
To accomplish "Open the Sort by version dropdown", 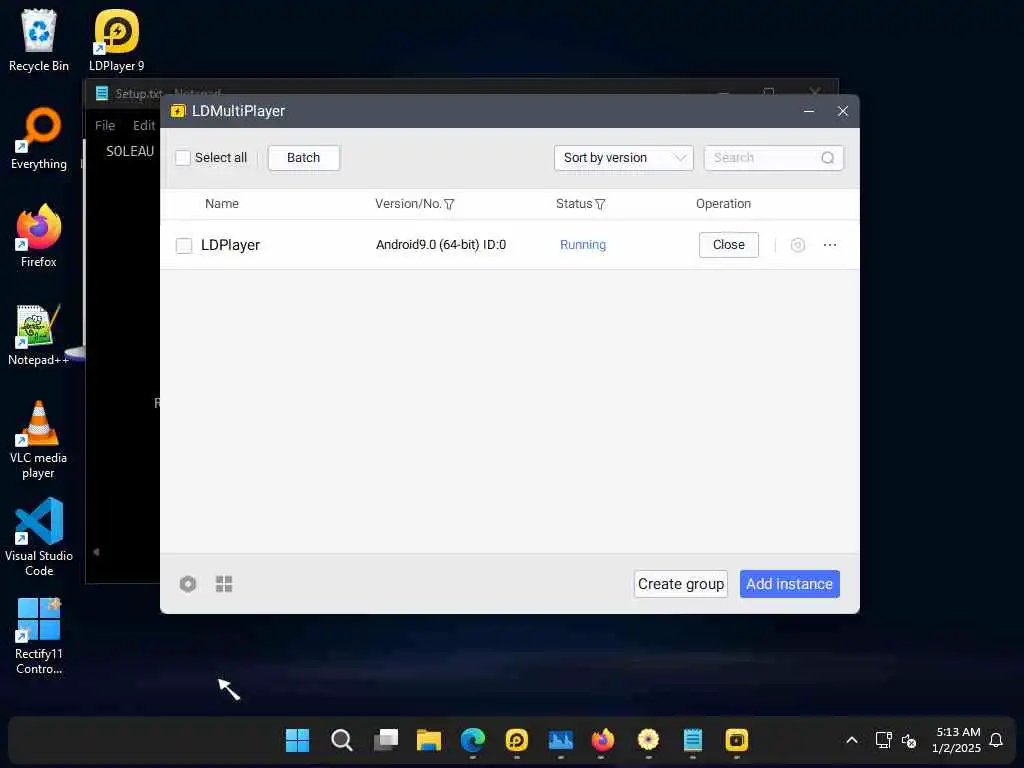I will [x=623, y=158].
